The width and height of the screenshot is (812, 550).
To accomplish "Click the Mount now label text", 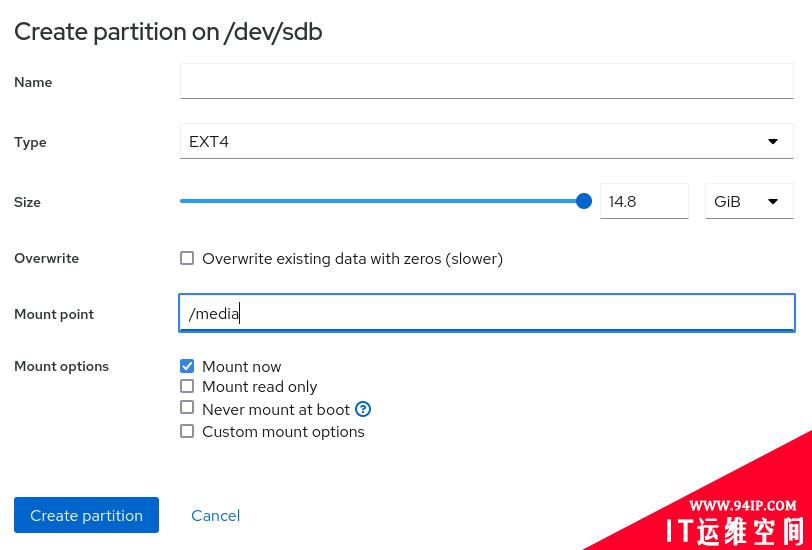I will [x=241, y=367].
